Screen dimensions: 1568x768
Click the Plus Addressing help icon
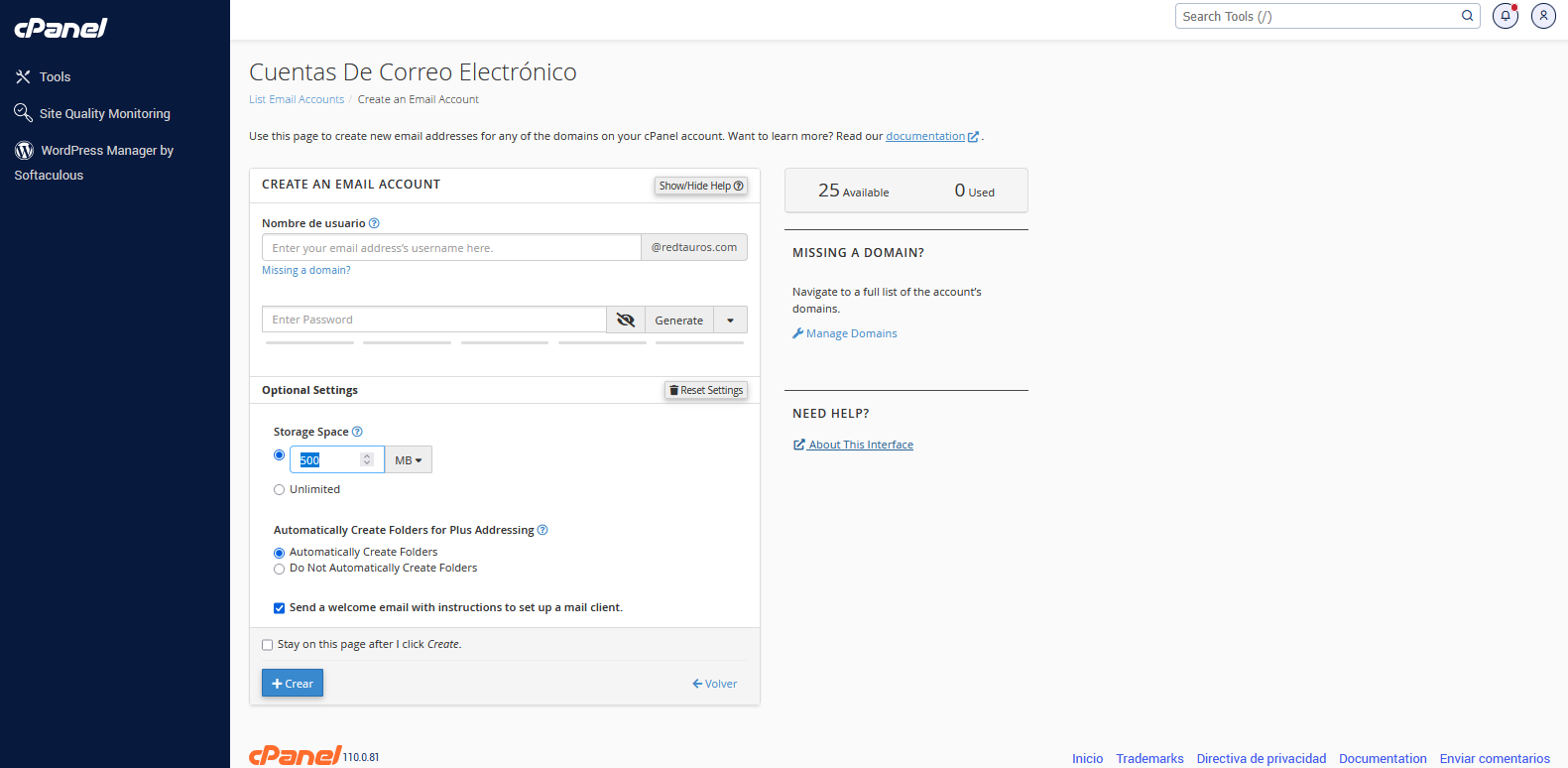543,530
